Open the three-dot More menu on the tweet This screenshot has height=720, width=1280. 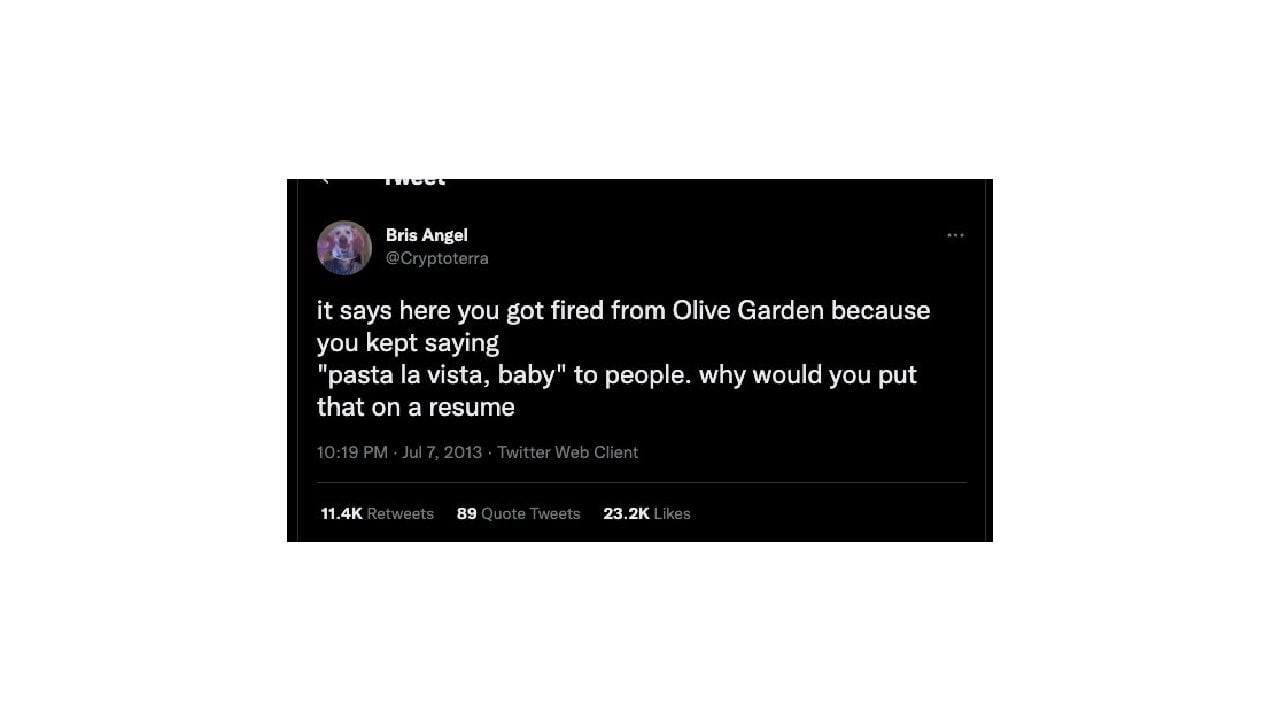955,236
